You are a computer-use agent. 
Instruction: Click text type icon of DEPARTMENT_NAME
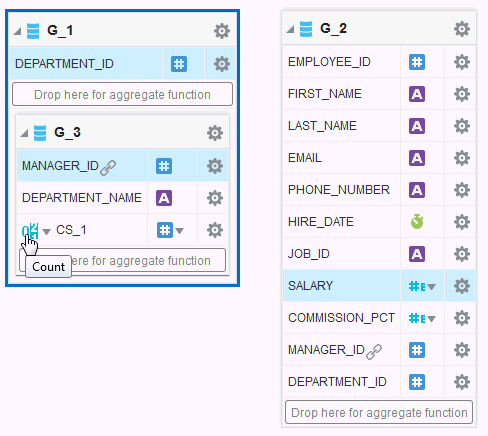[164, 198]
